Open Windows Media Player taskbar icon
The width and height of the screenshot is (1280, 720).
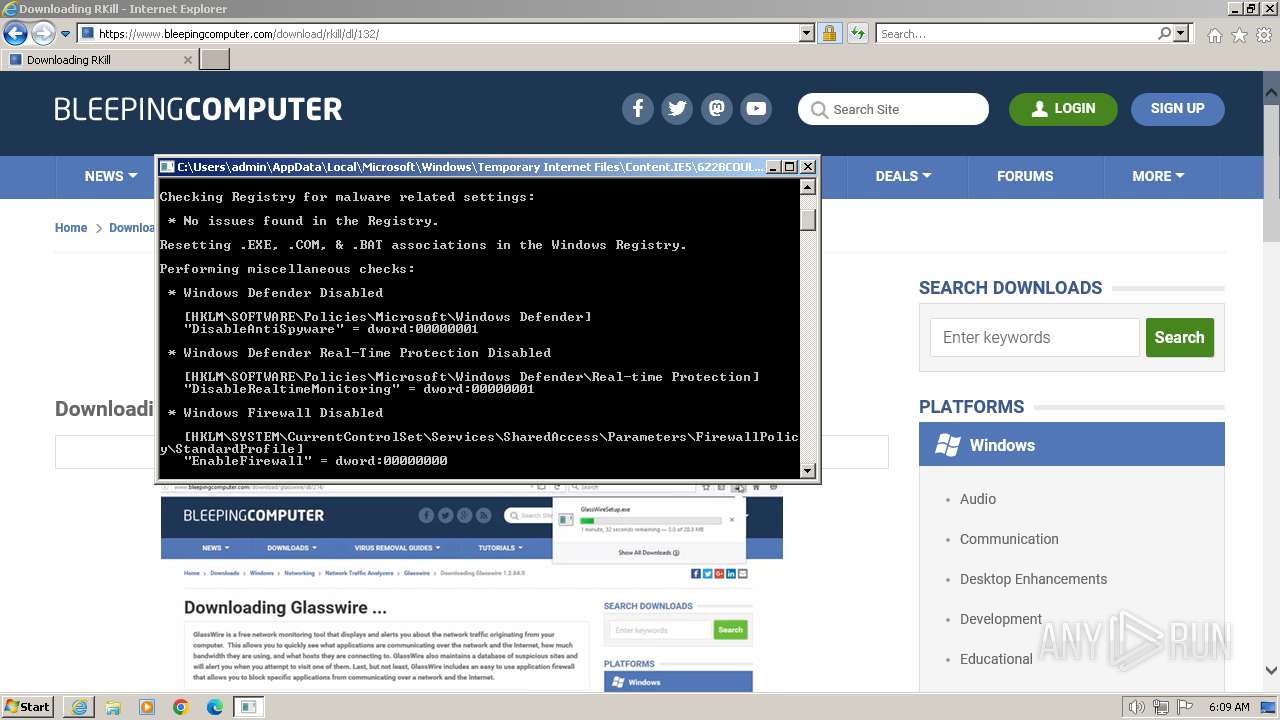[147, 707]
